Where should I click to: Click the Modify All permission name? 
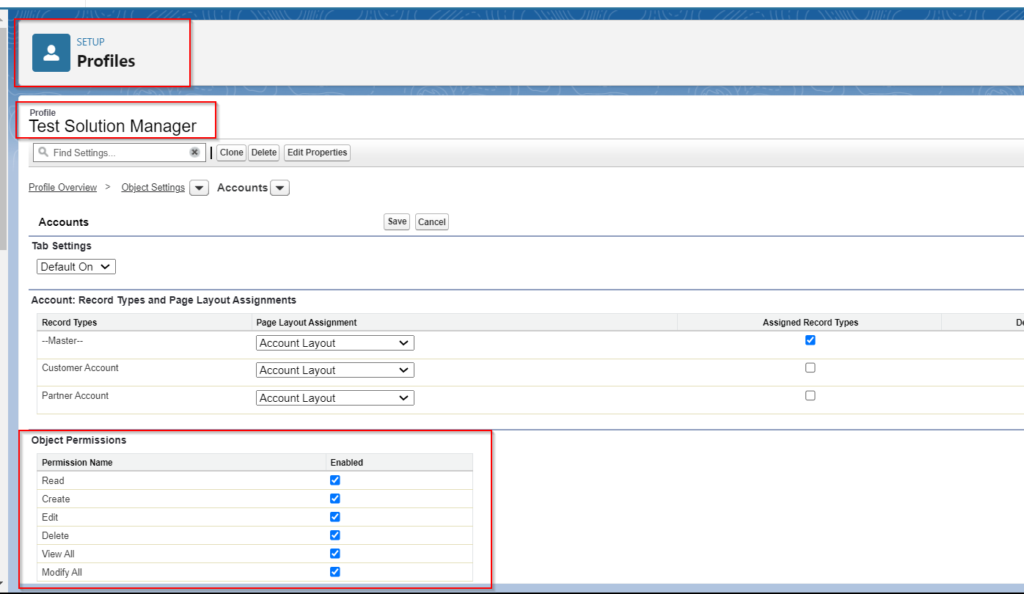[x=62, y=572]
